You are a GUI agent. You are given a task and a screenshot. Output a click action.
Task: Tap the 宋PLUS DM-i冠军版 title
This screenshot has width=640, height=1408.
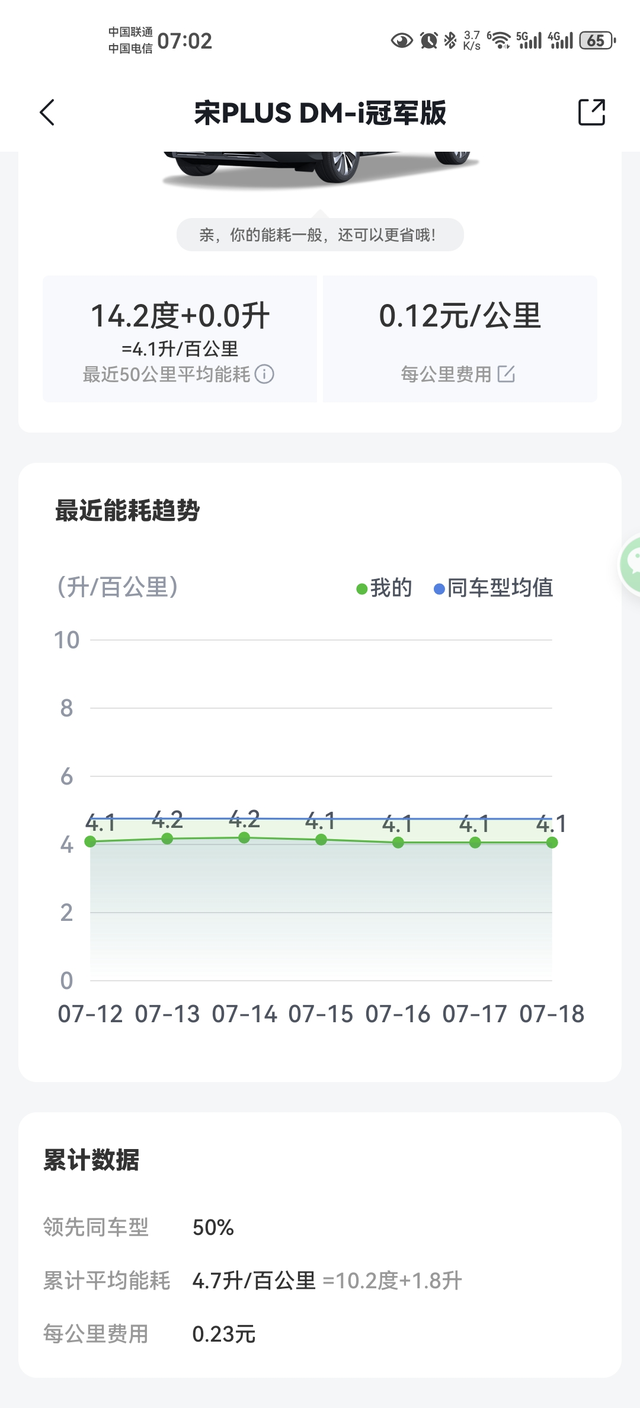(x=320, y=112)
